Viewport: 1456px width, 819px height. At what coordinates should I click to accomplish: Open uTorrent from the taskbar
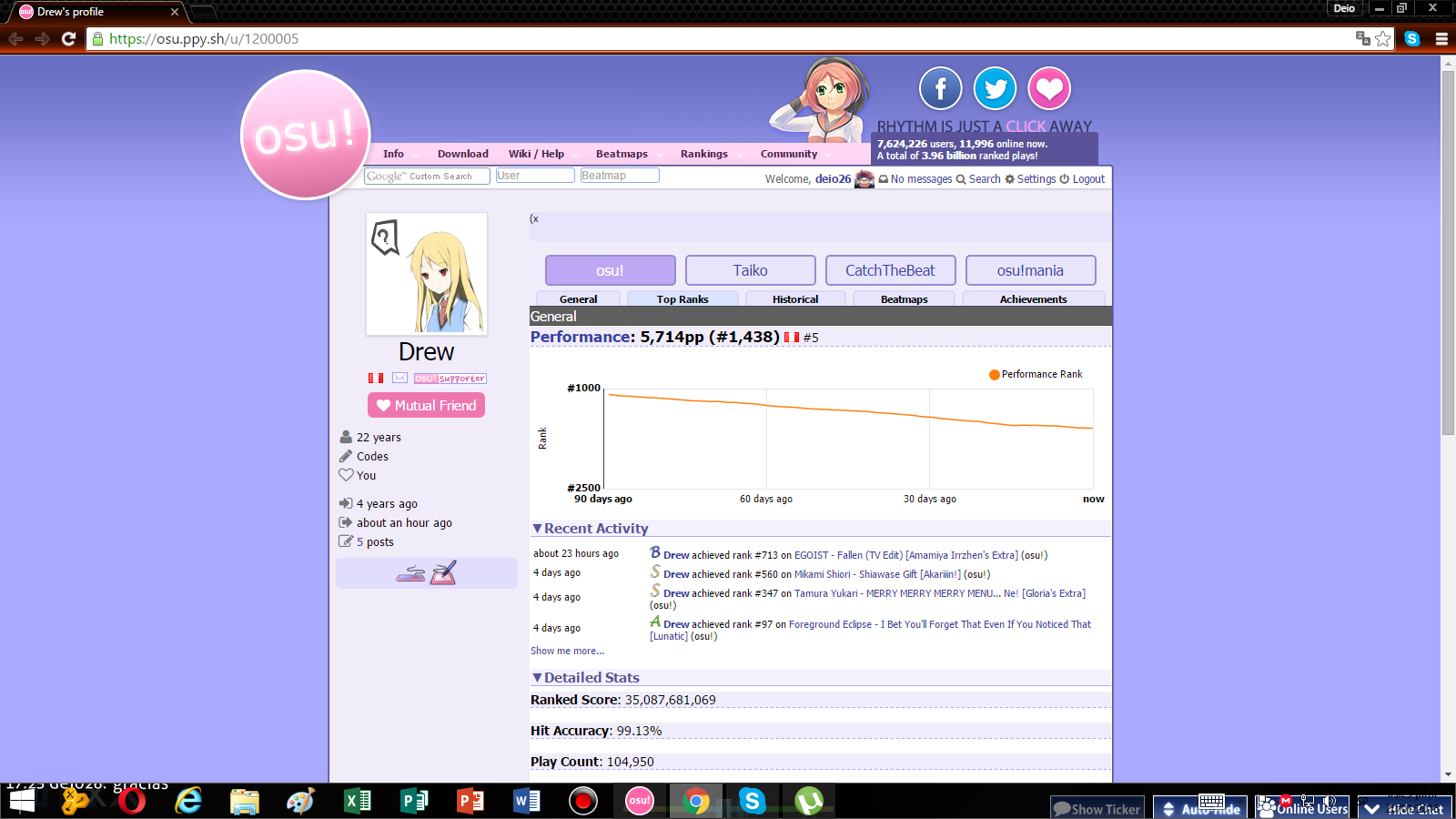(809, 801)
